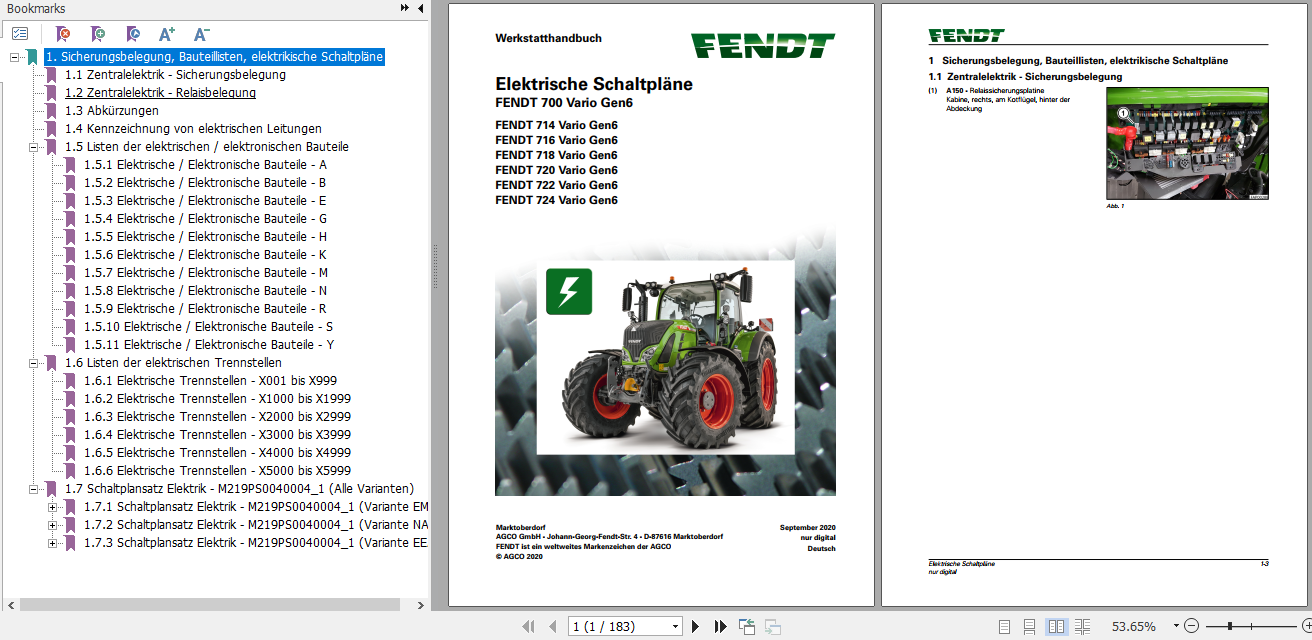Click the expand panel double-arrow icon

(405, 8)
